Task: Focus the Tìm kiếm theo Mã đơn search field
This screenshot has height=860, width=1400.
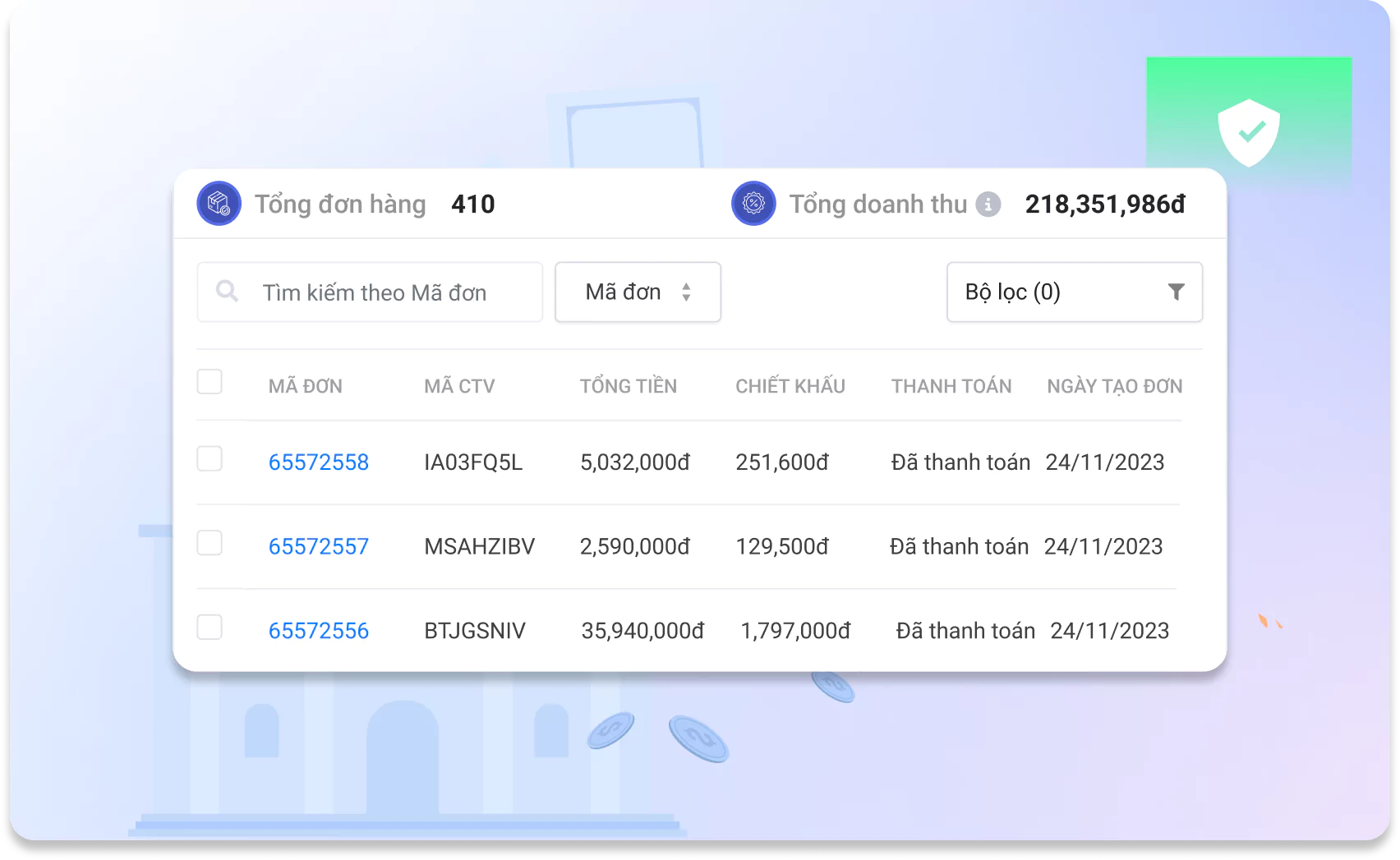Action: tap(370, 292)
